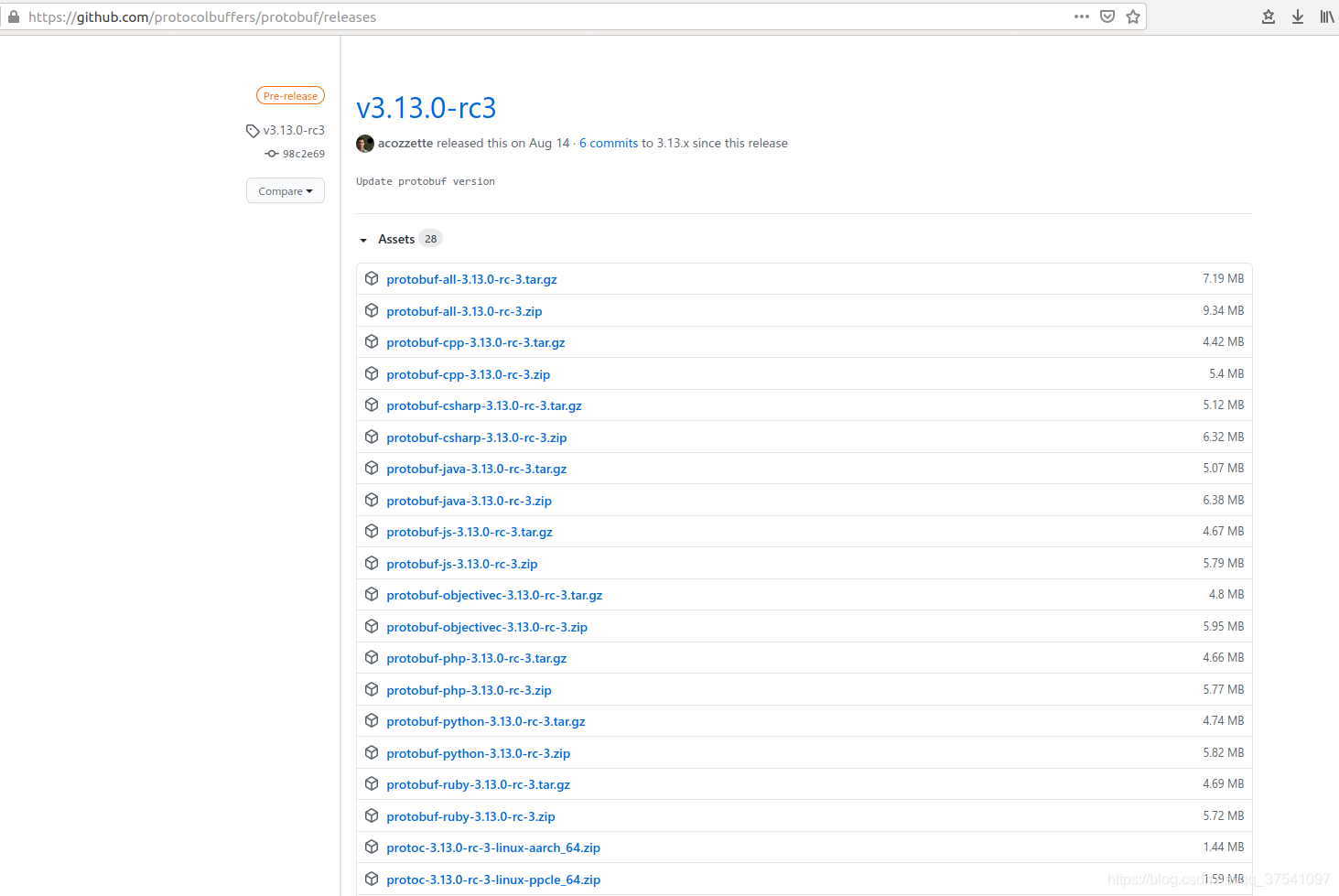Select the tag icon beside v3.13.0-rc3
Screen dimensions: 1339x896
click(253, 130)
